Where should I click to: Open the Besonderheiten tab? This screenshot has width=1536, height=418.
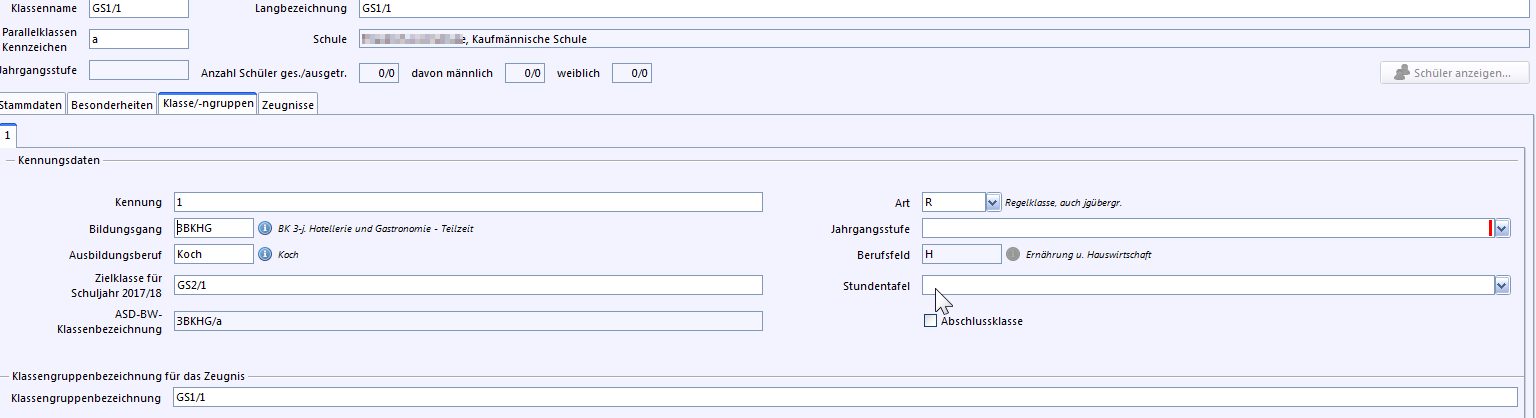coord(112,105)
